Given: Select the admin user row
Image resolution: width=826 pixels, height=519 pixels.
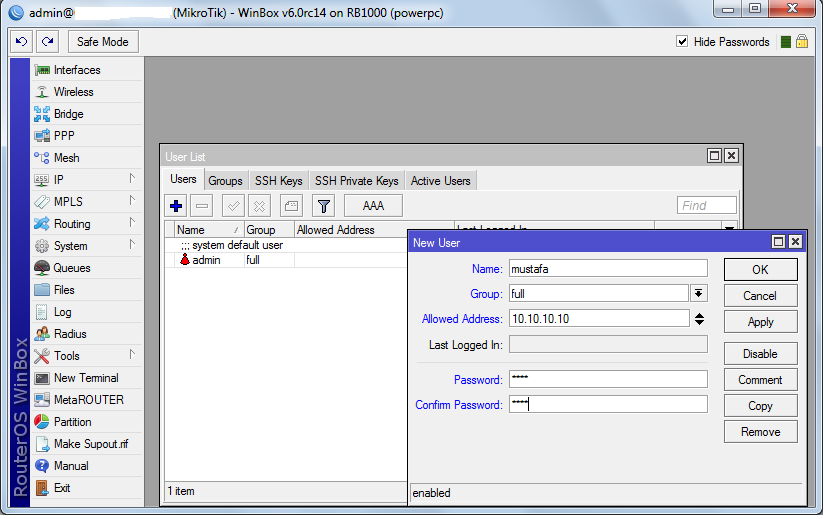Looking at the screenshot, I should click(287, 260).
